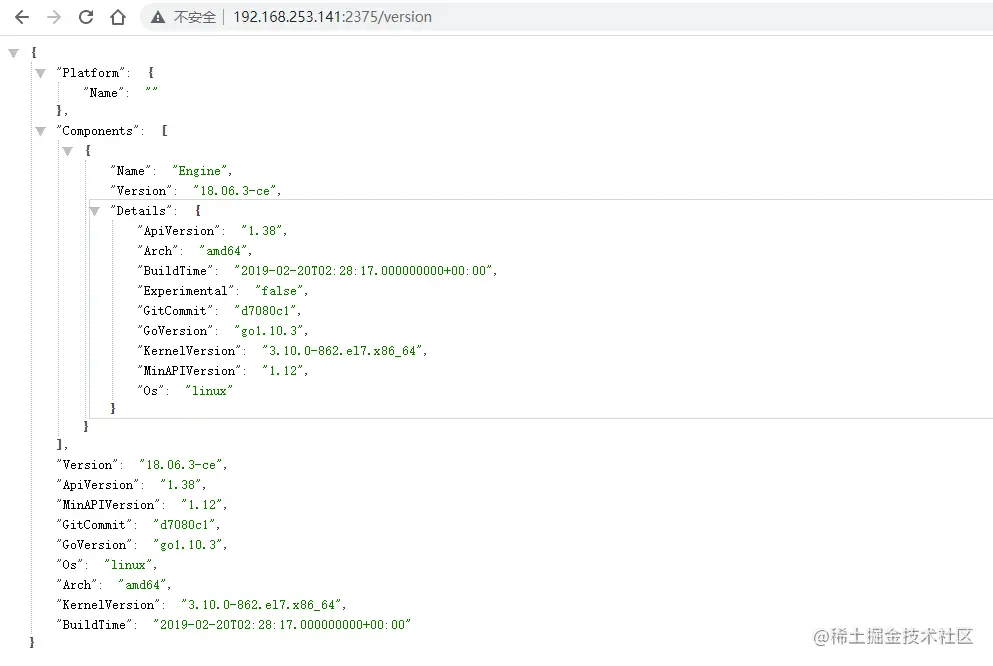
Task: Select the Details "ApiVersion" key
Action: 178,231
